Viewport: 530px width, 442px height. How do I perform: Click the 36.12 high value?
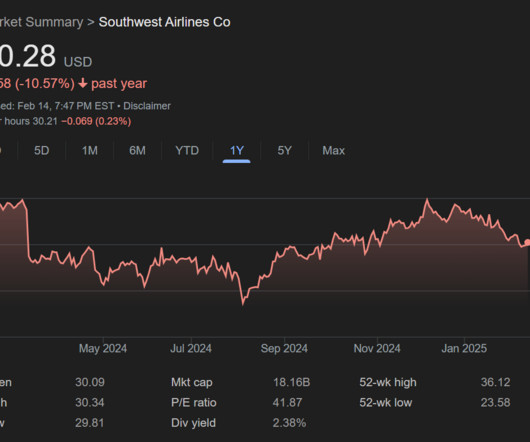tap(495, 382)
